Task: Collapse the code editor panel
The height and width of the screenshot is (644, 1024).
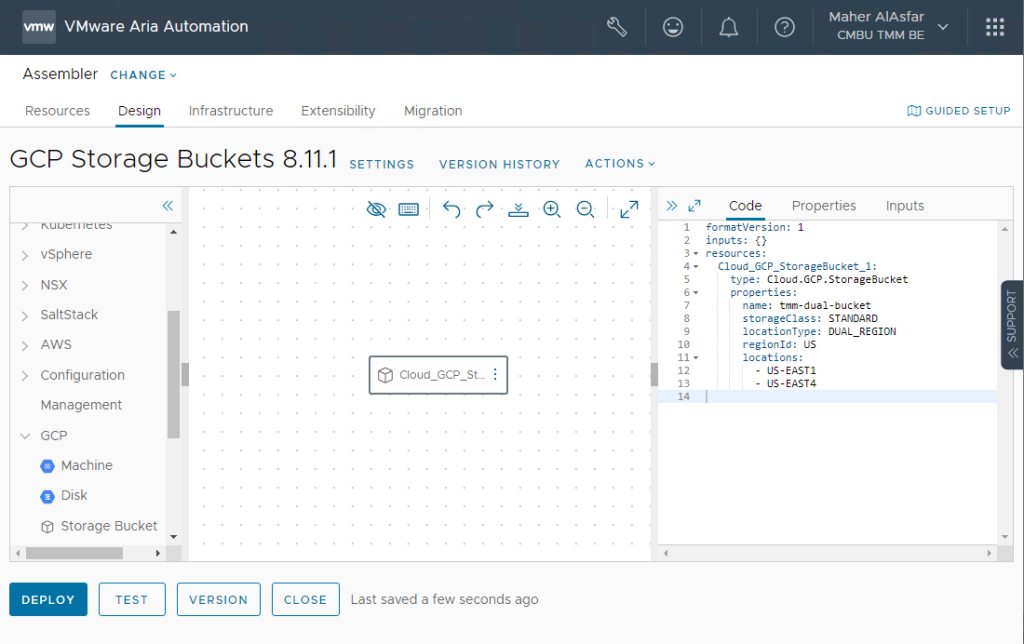Action: [x=672, y=205]
